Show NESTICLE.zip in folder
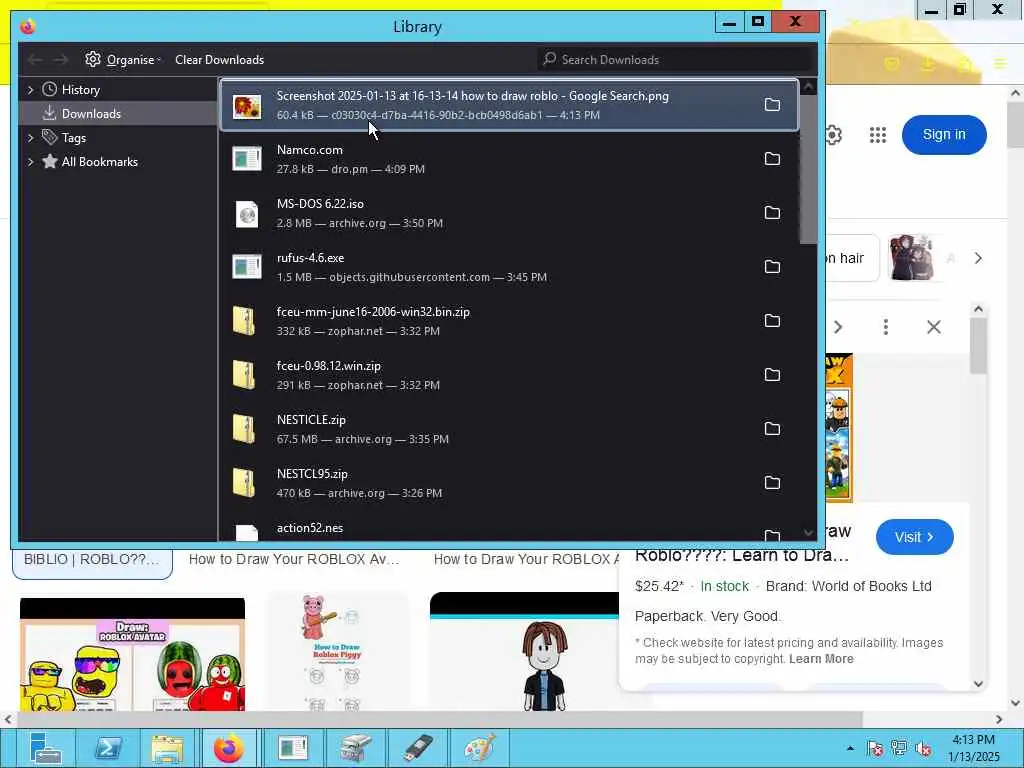 click(x=772, y=428)
